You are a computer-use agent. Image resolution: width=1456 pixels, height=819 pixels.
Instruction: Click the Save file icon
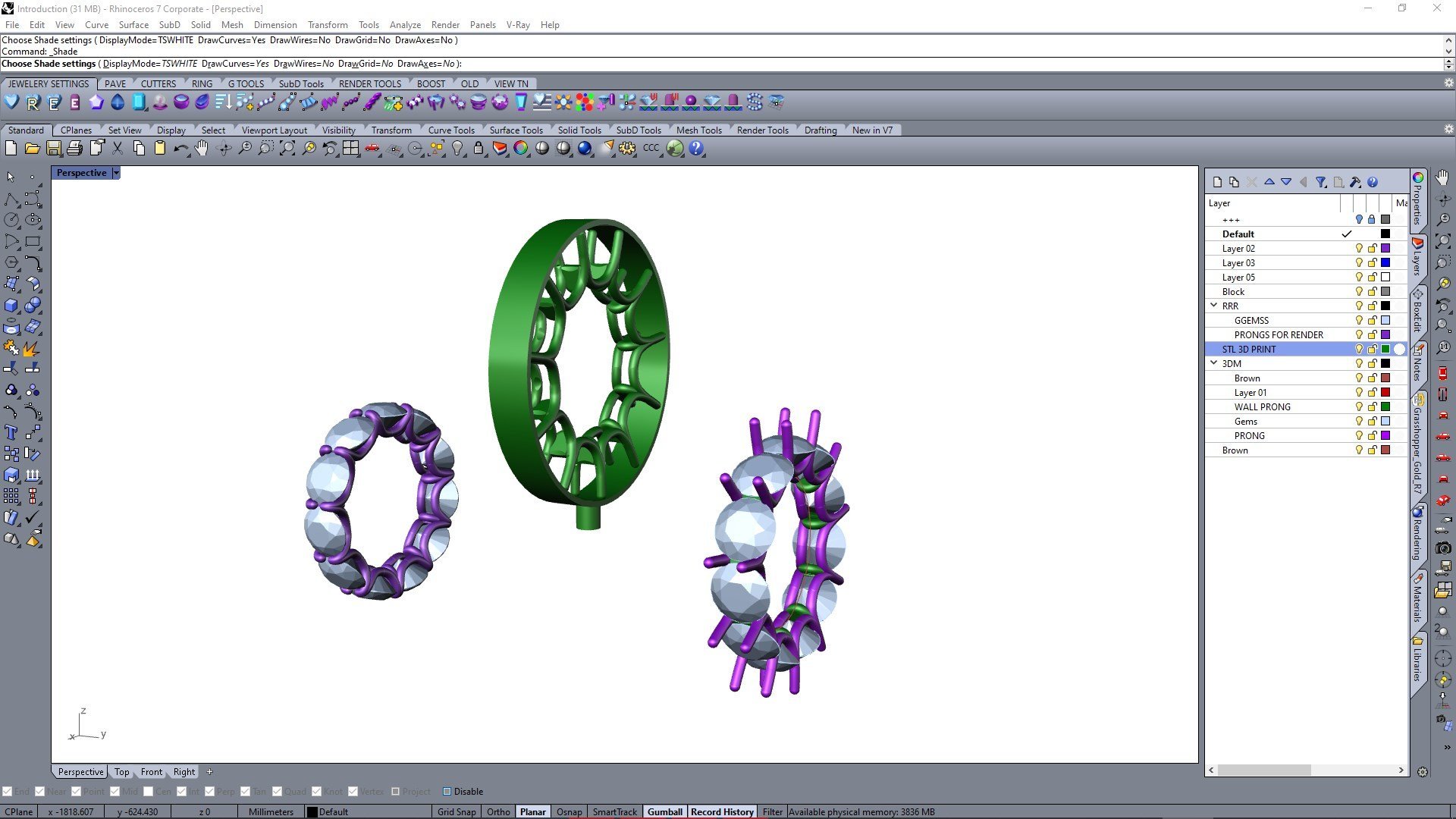click(53, 149)
